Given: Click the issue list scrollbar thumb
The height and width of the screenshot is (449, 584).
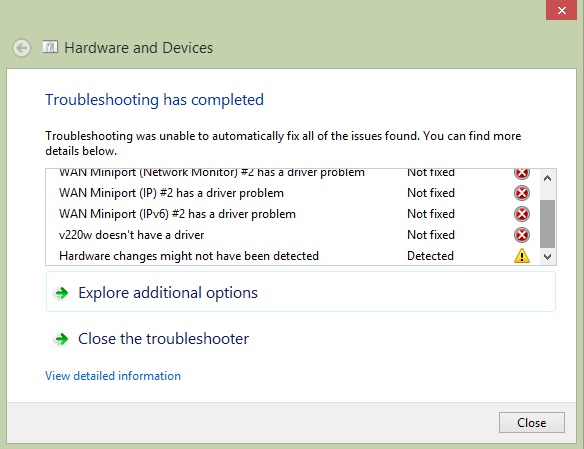Looking at the screenshot, I should click(547, 224).
